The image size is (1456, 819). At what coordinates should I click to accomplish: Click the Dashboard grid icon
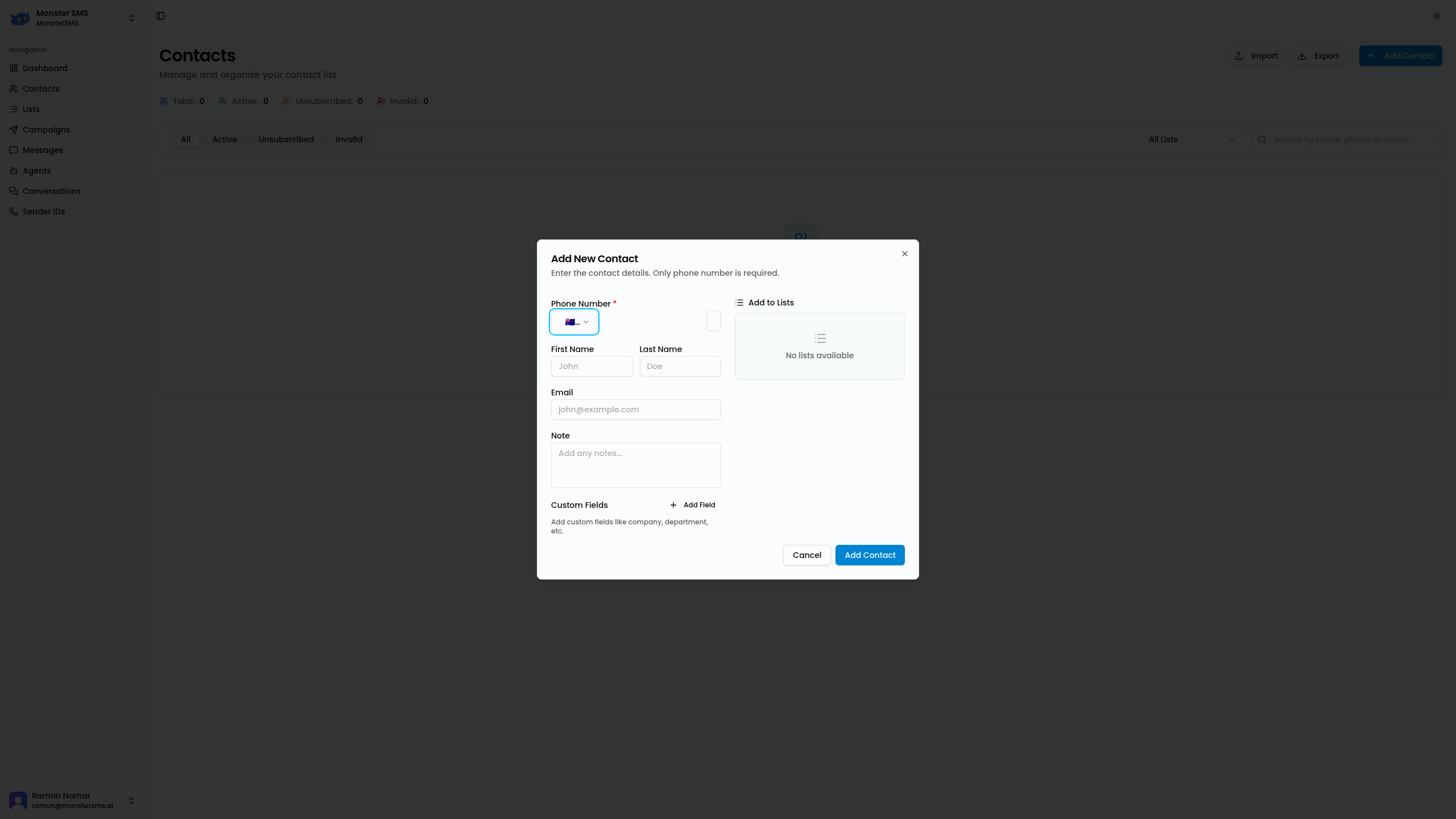click(x=14, y=68)
